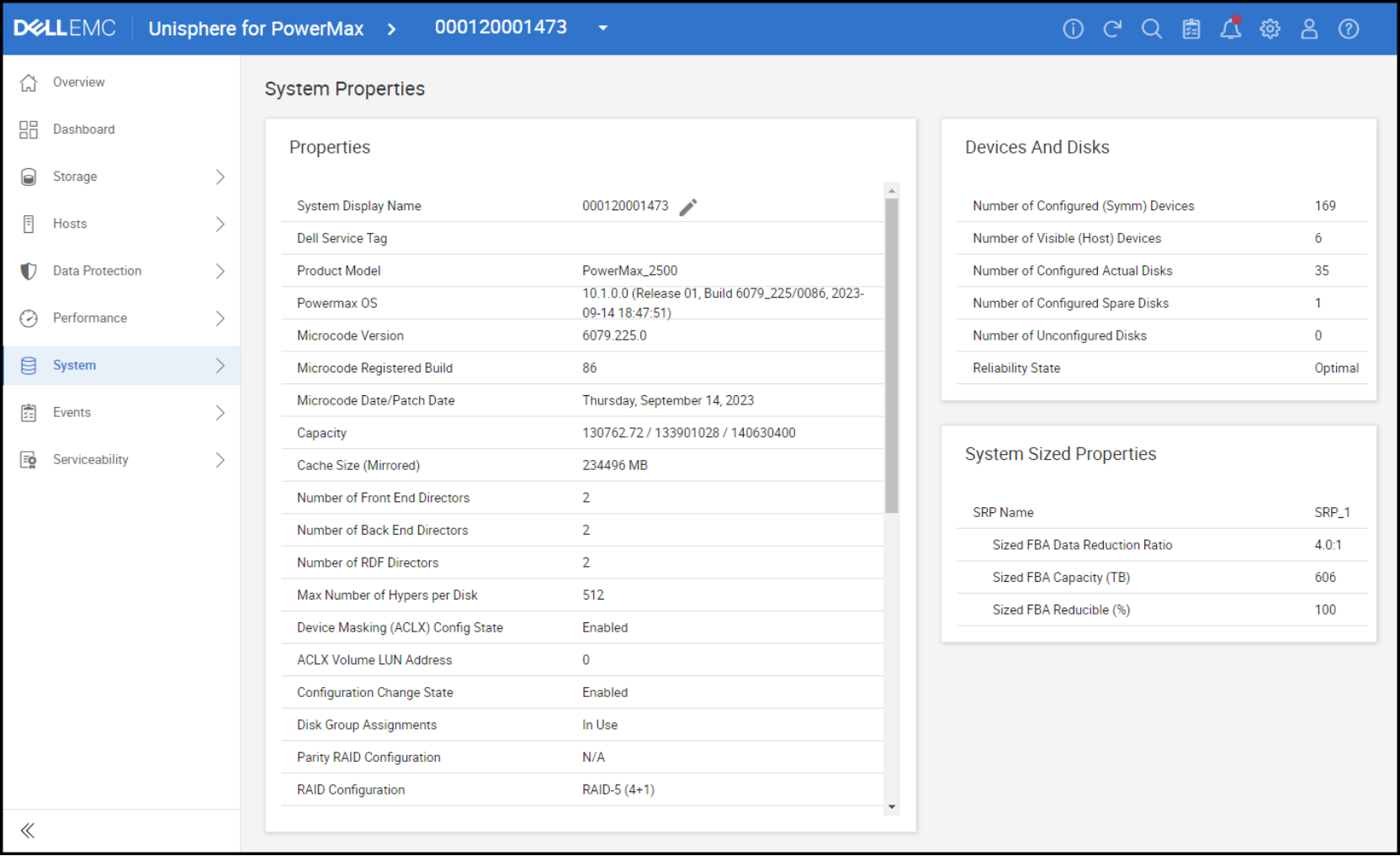Click the Serviceability icon
The width and height of the screenshot is (1400, 856).
click(29, 460)
